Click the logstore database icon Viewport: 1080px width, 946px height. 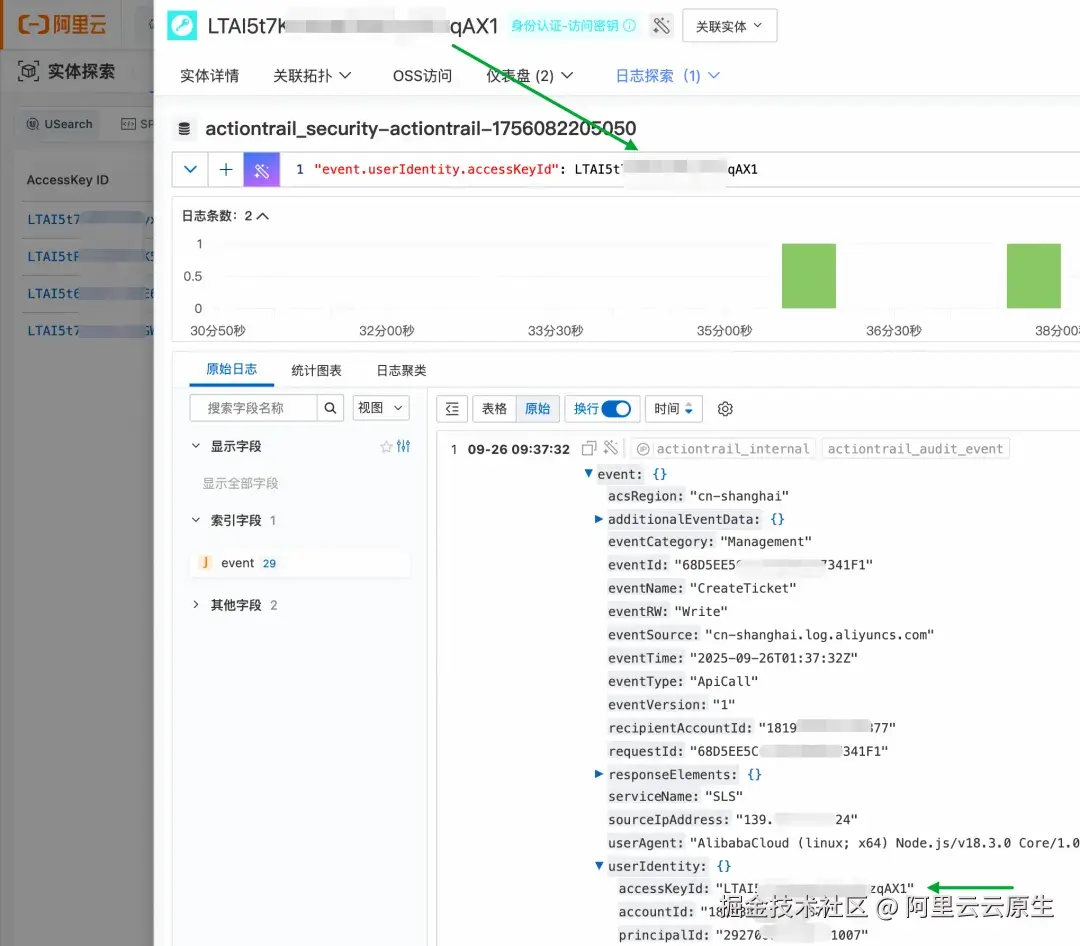[x=184, y=129]
